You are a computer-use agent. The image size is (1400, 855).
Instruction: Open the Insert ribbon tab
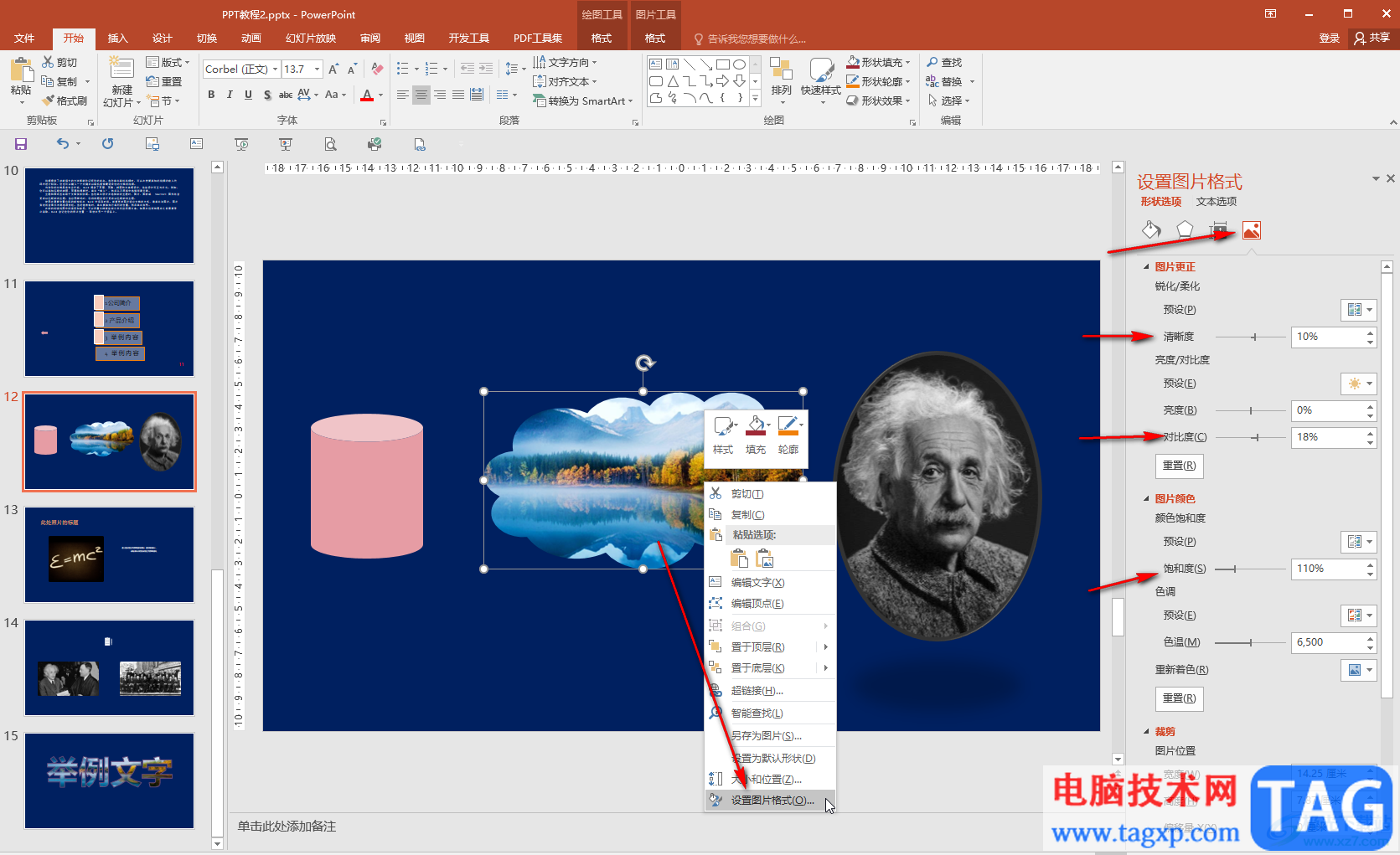click(118, 39)
